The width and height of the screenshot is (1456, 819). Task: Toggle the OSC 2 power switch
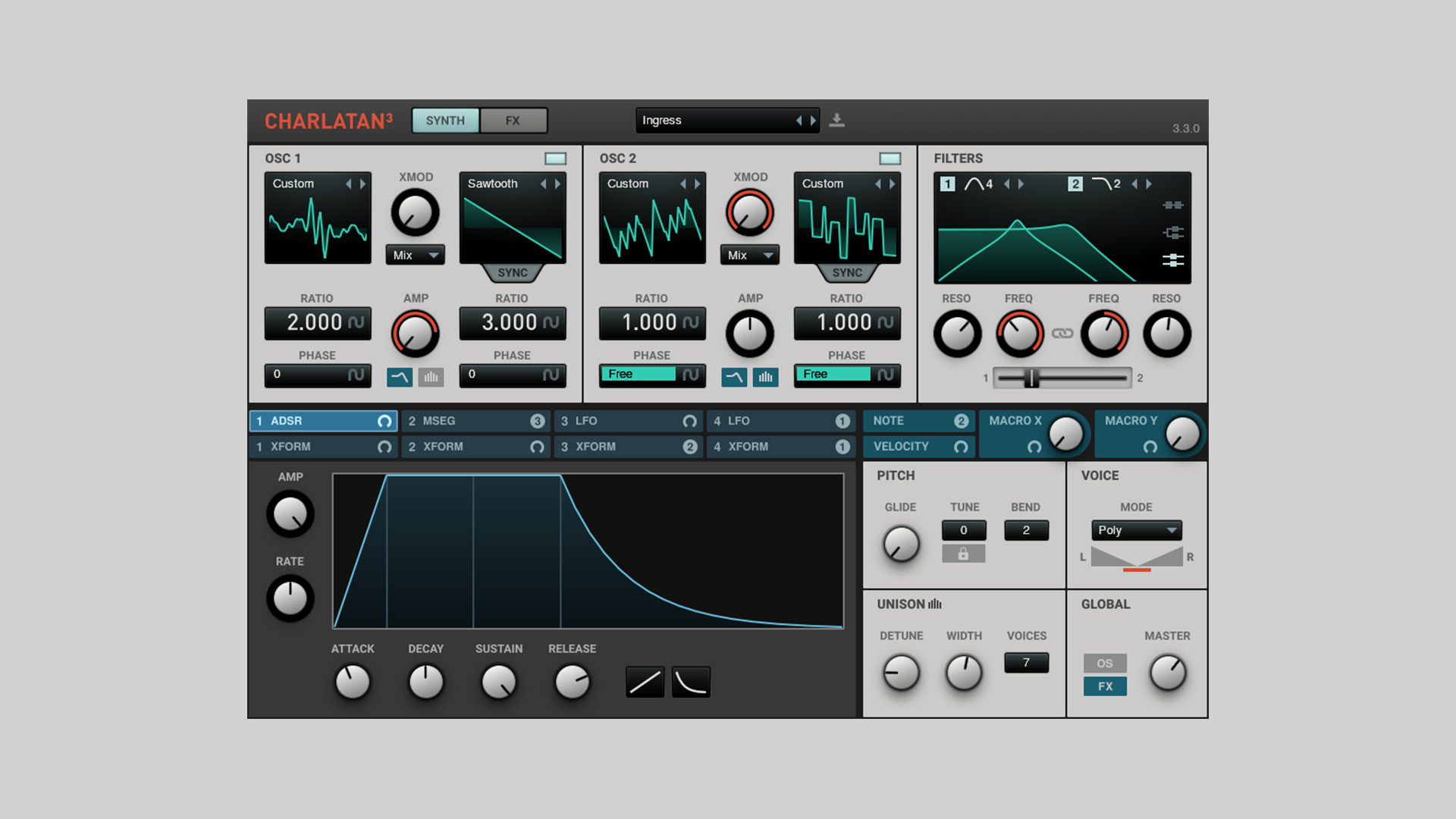point(890,158)
